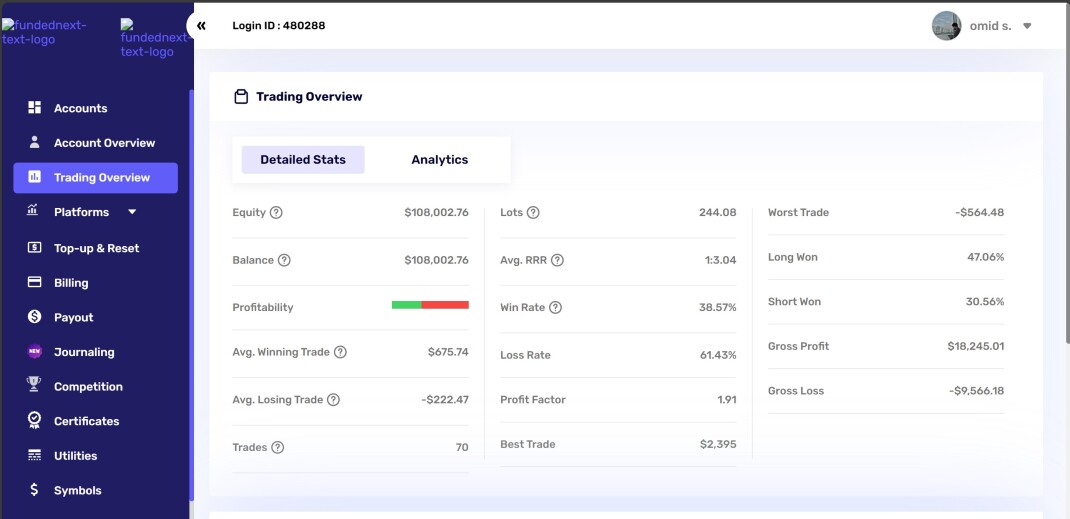1070x519 pixels.
Task: Open Top-up & Reset page
Action: (x=96, y=248)
